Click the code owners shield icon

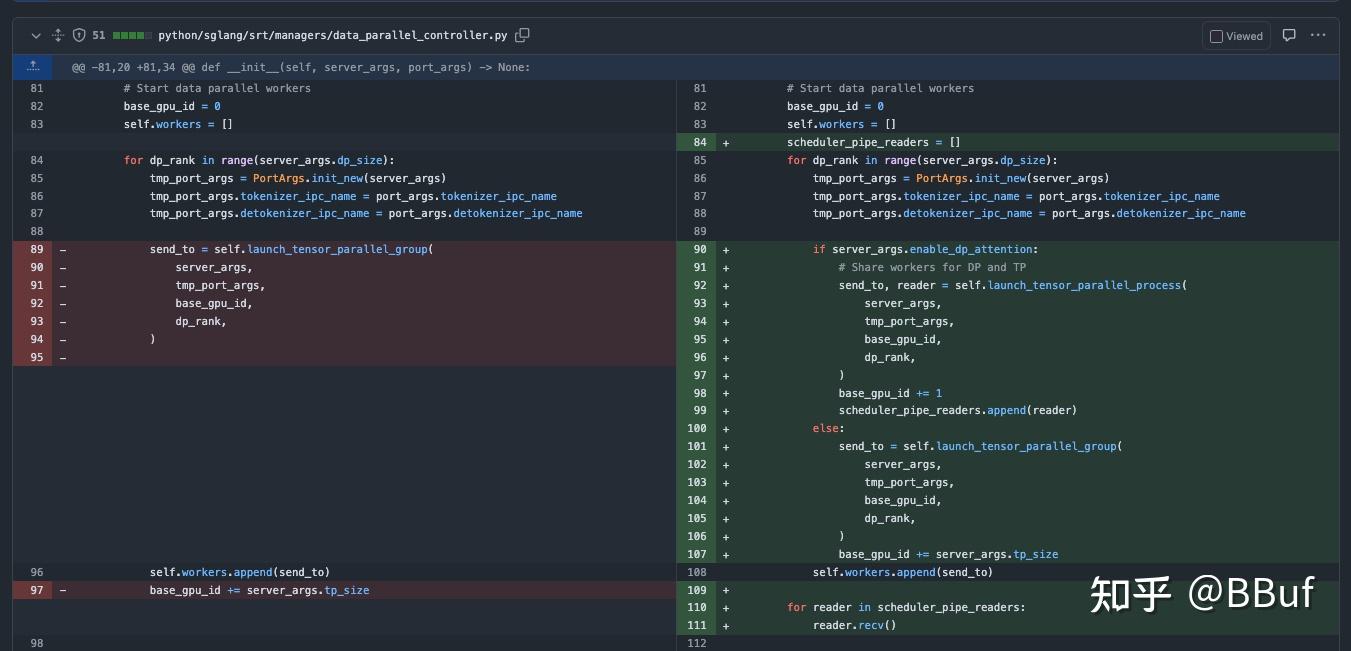point(79,36)
